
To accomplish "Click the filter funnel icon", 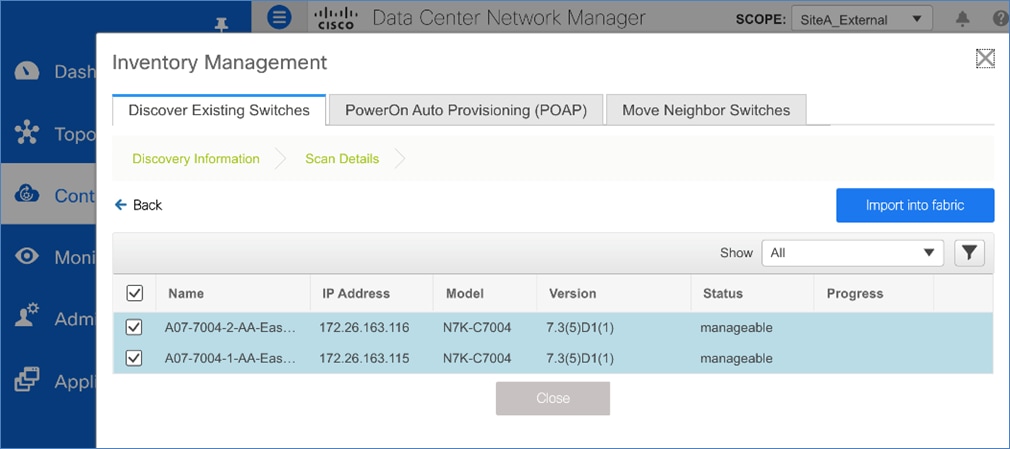I will (x=969, y=253).
